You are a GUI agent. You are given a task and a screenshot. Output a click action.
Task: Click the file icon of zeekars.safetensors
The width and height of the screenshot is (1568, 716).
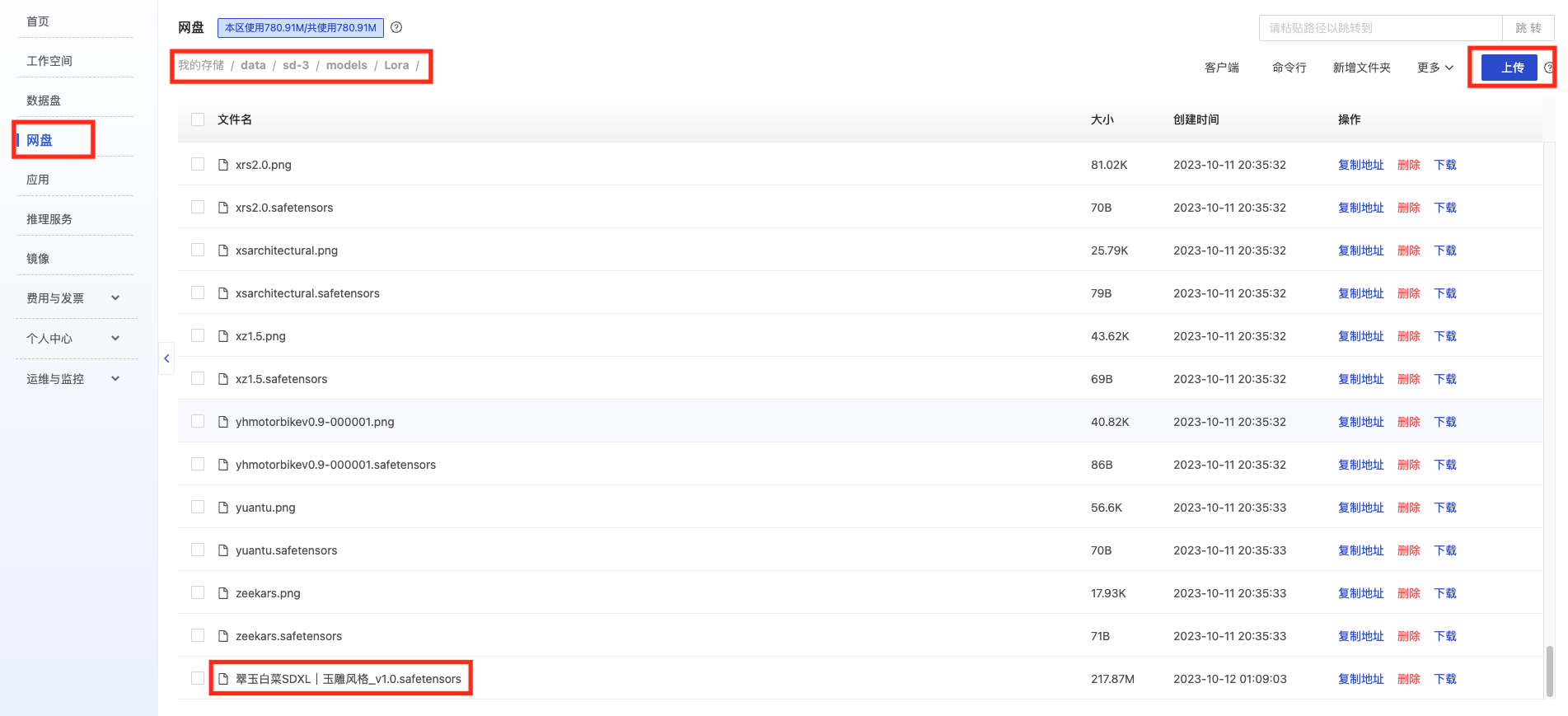tap(222, 636)
